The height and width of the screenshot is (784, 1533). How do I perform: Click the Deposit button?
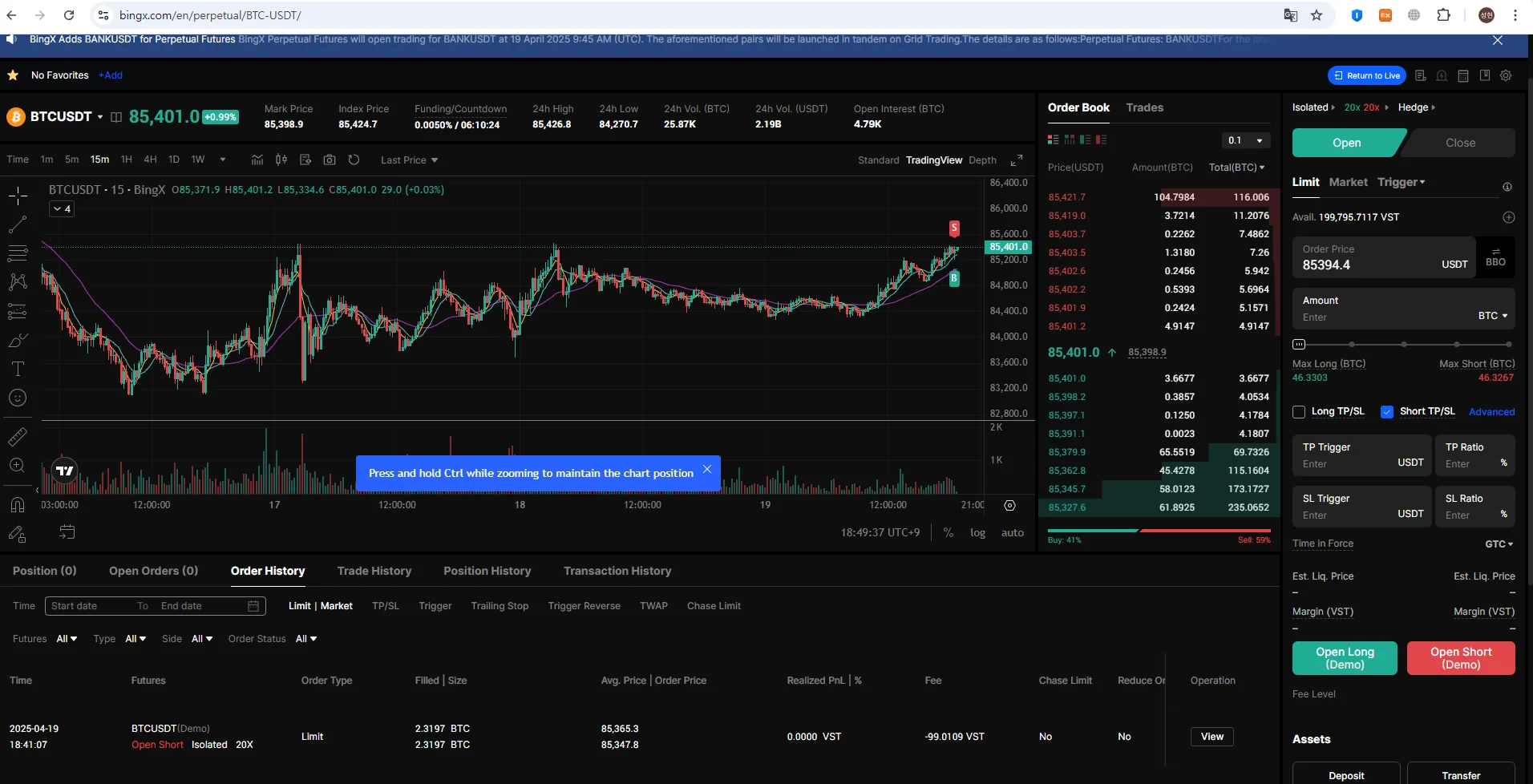tap(1346, 775)
